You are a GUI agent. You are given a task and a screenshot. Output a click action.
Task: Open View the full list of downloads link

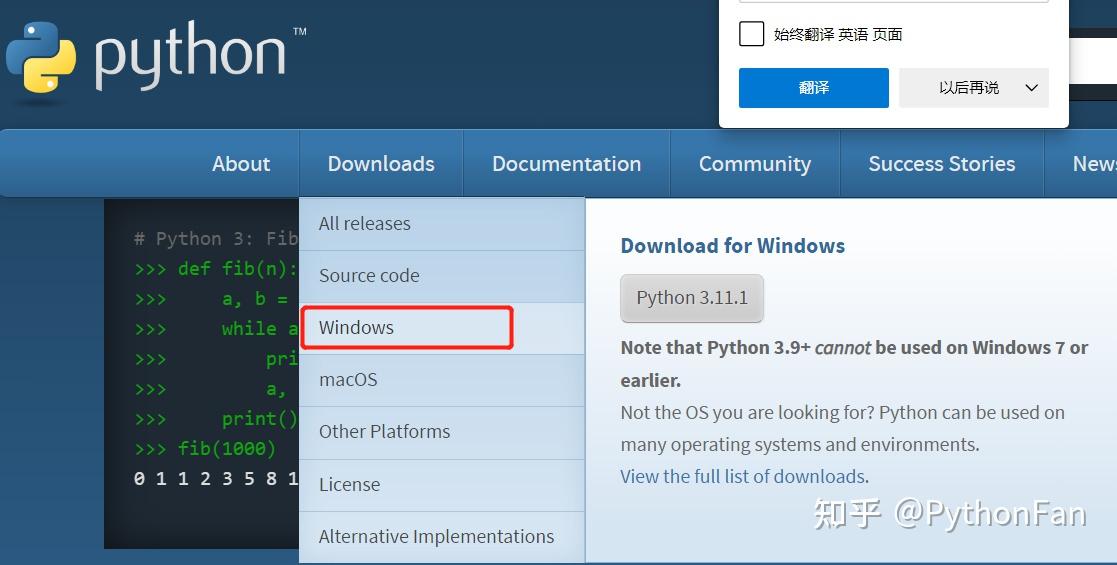tap(742, 477)
